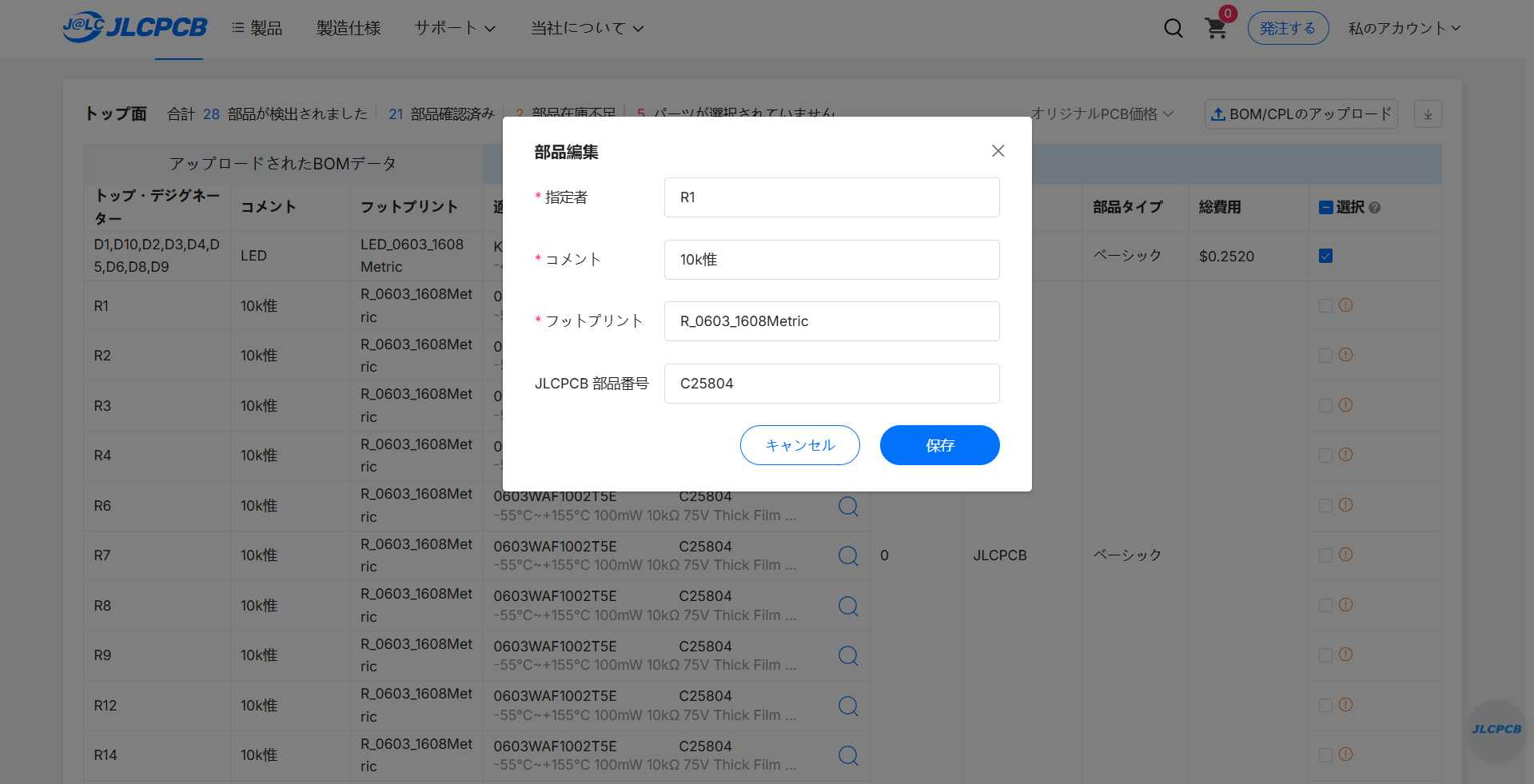Screen dimensions: 1534x784
Task: Click キャンセル in the edit dialog
Action: pyautogui.click(x=800, y=445)
